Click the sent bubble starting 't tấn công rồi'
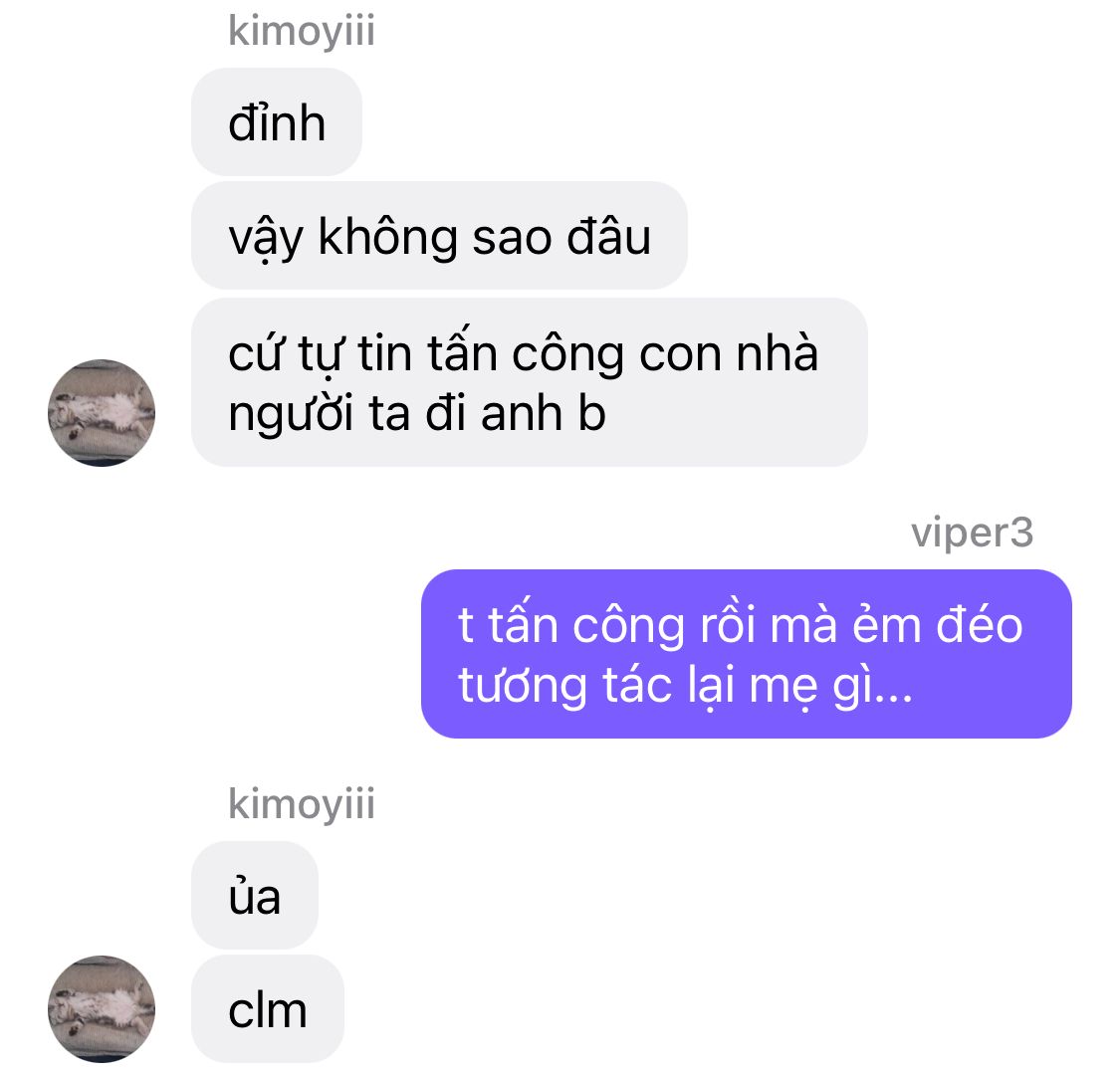Image resolution: width=1120 pixels, height=1070 pixels. pos(747,654)
